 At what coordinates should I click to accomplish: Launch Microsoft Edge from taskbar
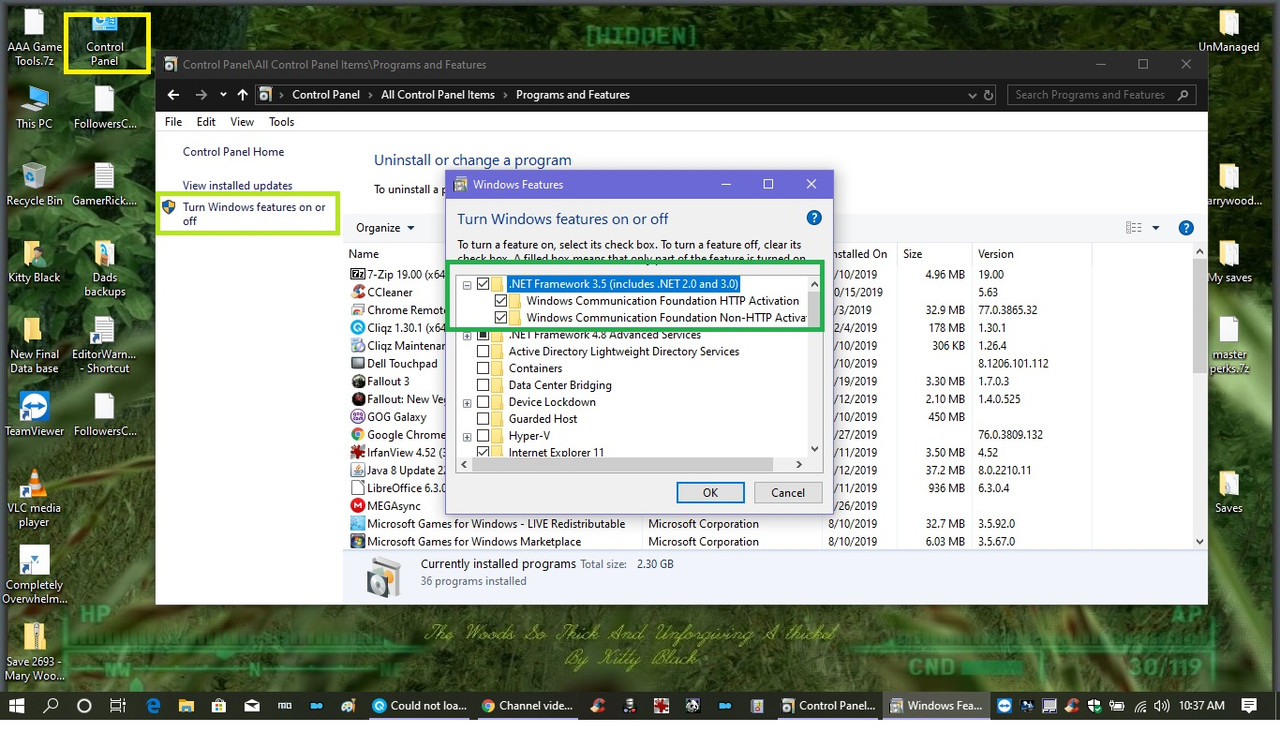153,705
